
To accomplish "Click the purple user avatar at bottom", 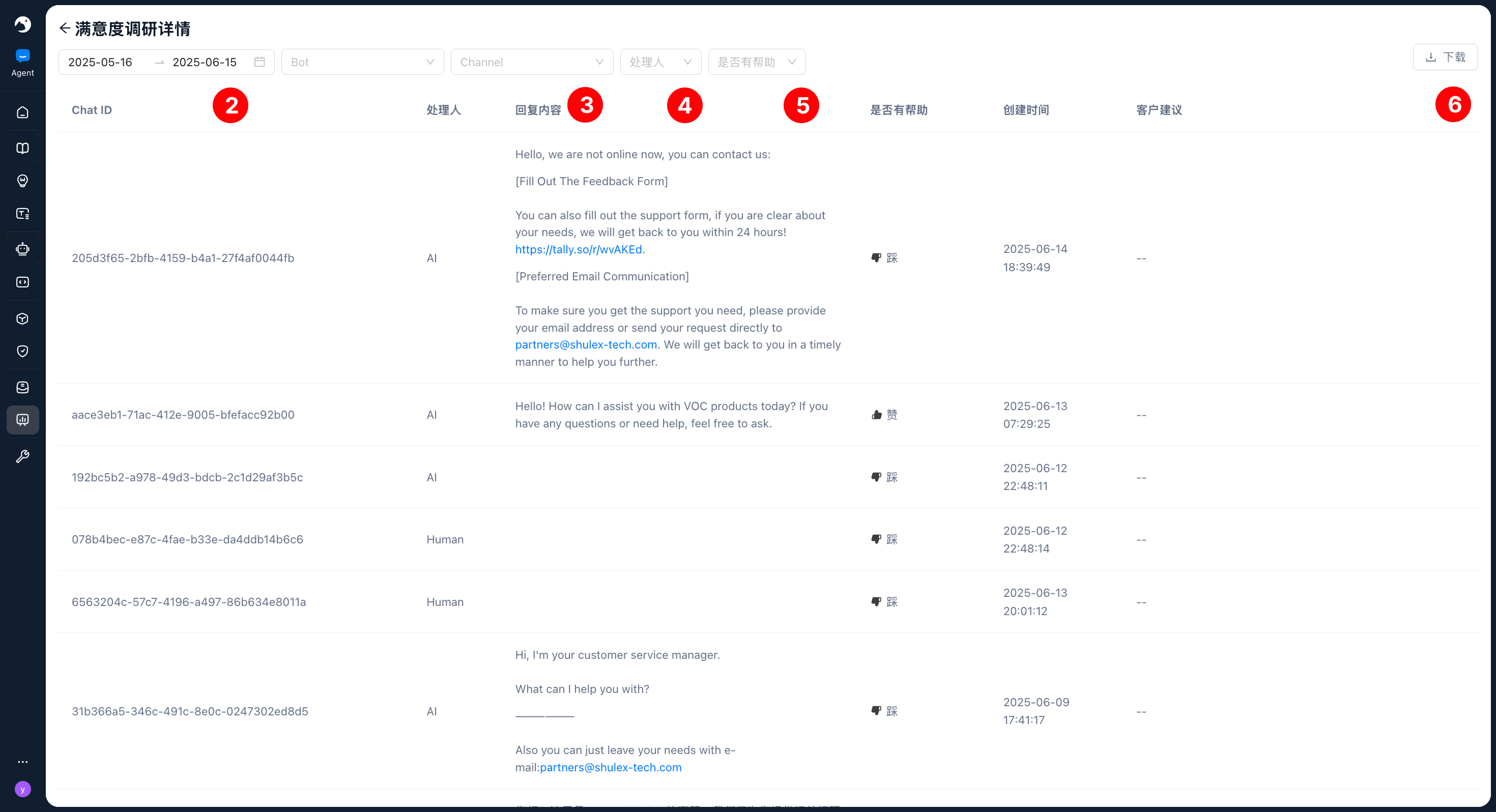I will (x=23, y=789).
